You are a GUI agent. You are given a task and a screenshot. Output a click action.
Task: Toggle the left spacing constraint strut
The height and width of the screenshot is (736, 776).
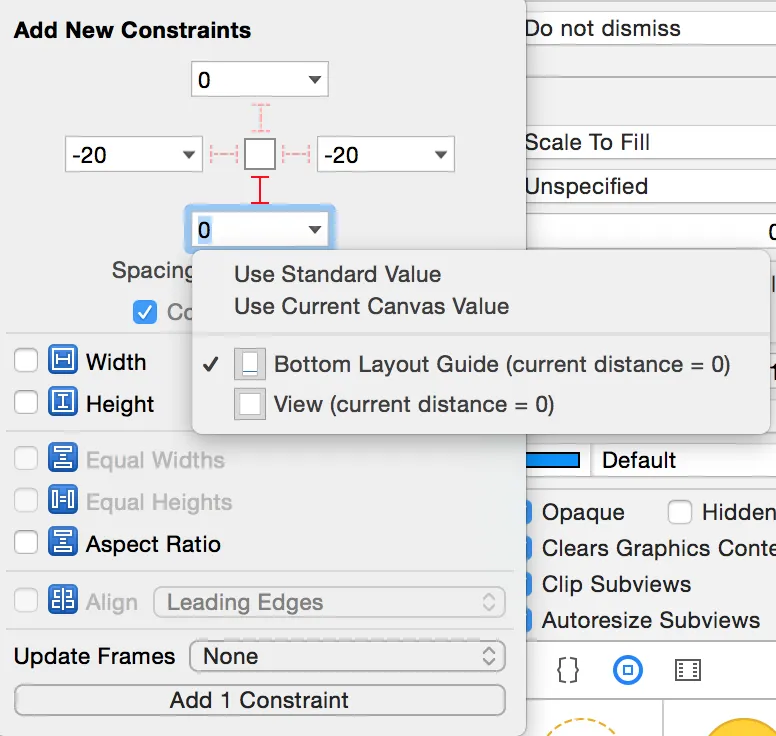point(224,155)
